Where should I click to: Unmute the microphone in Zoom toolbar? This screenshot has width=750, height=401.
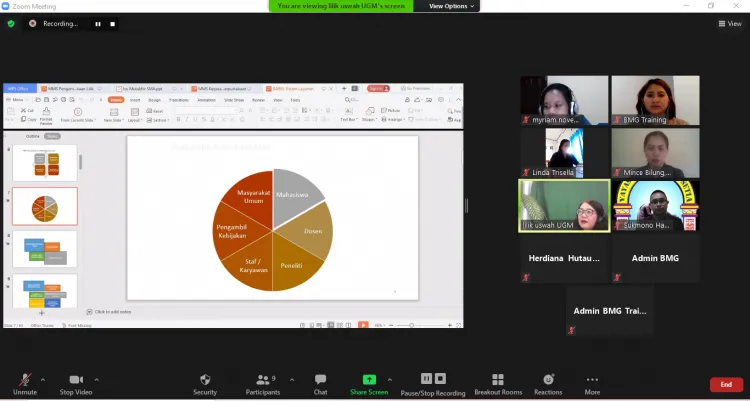tap(25, 385)
